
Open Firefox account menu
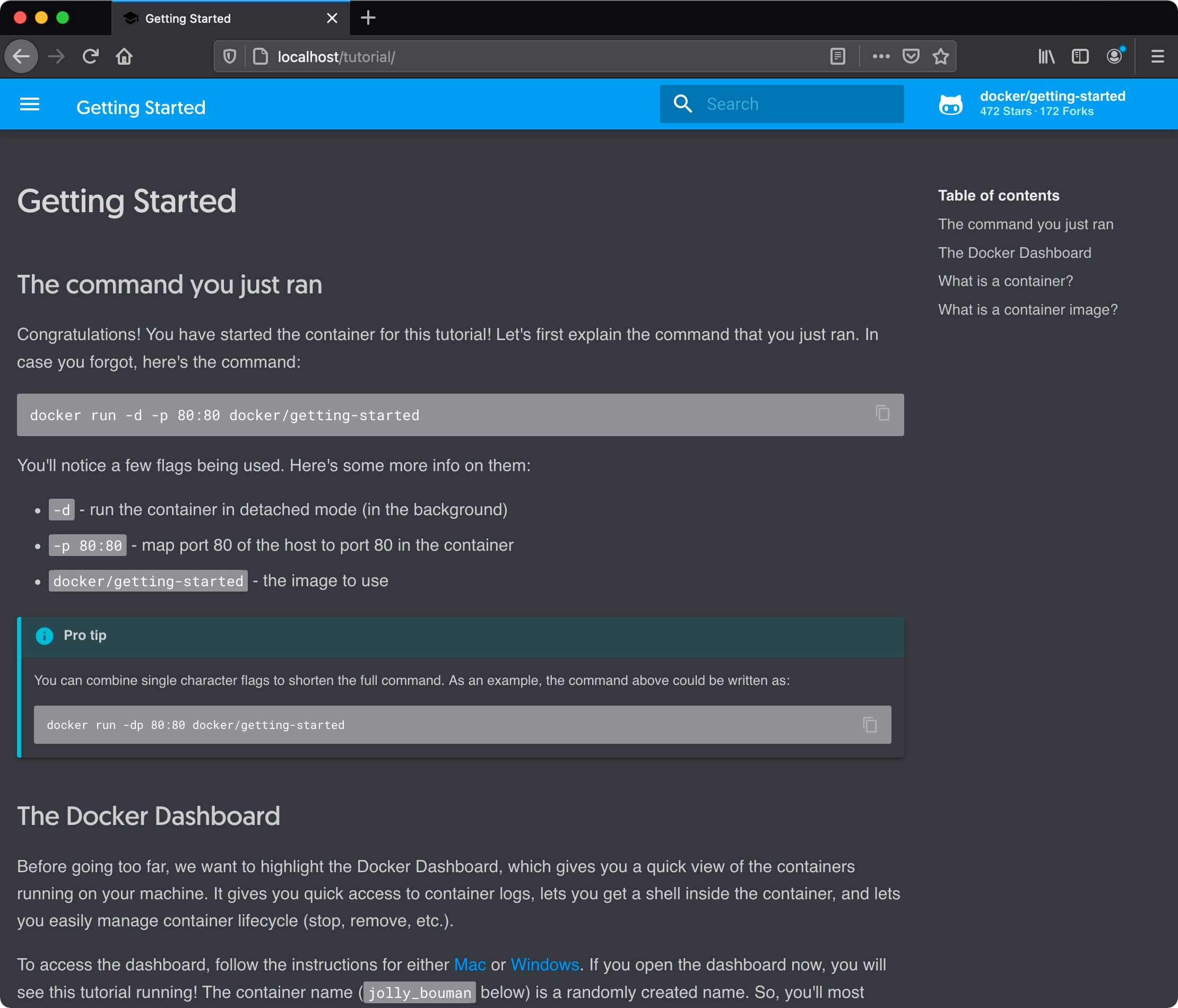(1114, 56)
